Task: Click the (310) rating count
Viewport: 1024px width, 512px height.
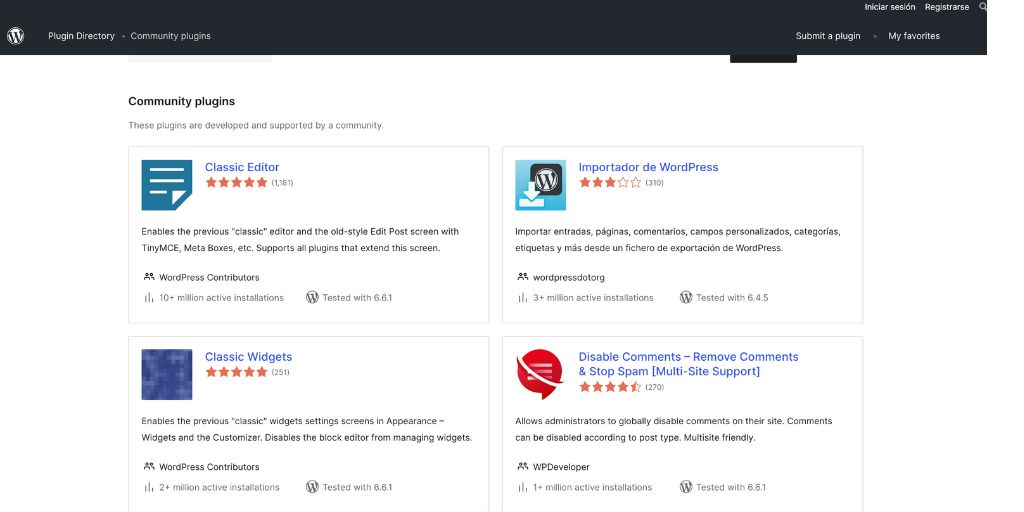Action: pyautogui.click(x=654, y=183)
